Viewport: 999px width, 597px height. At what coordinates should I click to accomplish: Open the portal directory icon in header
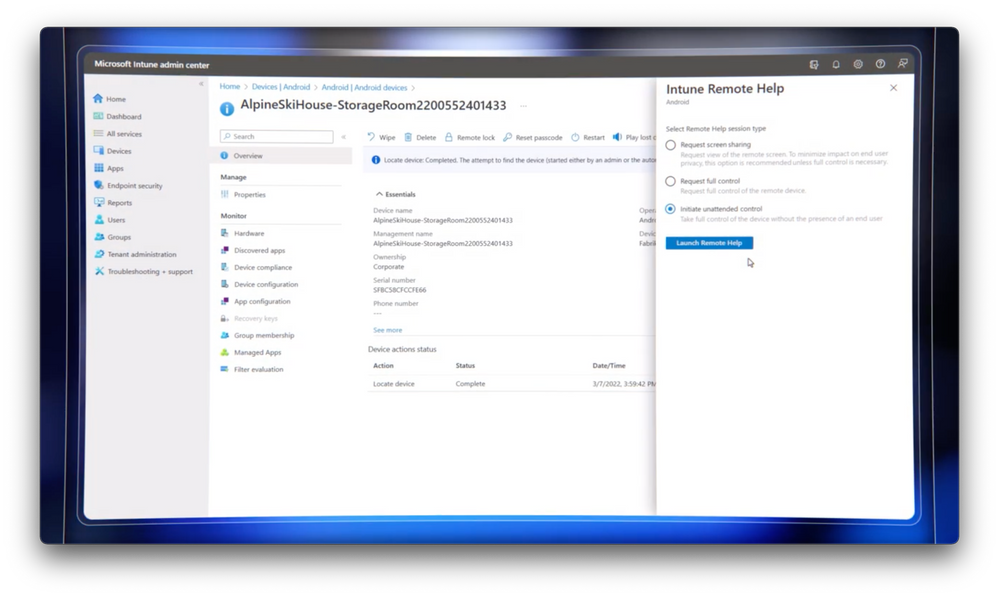[x=814, y=64]
